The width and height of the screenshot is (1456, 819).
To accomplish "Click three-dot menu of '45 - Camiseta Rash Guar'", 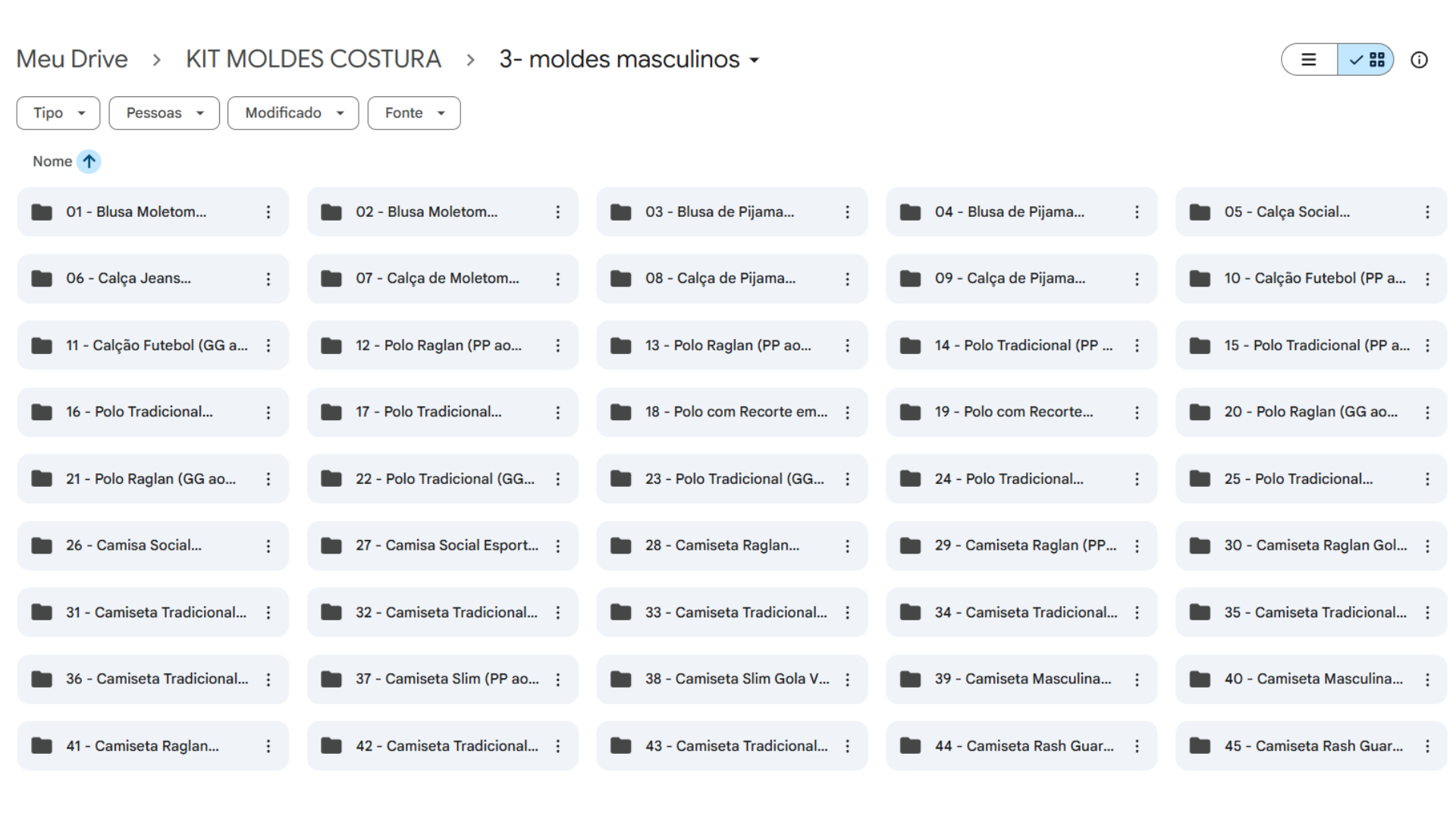I will pos(1426,746).
